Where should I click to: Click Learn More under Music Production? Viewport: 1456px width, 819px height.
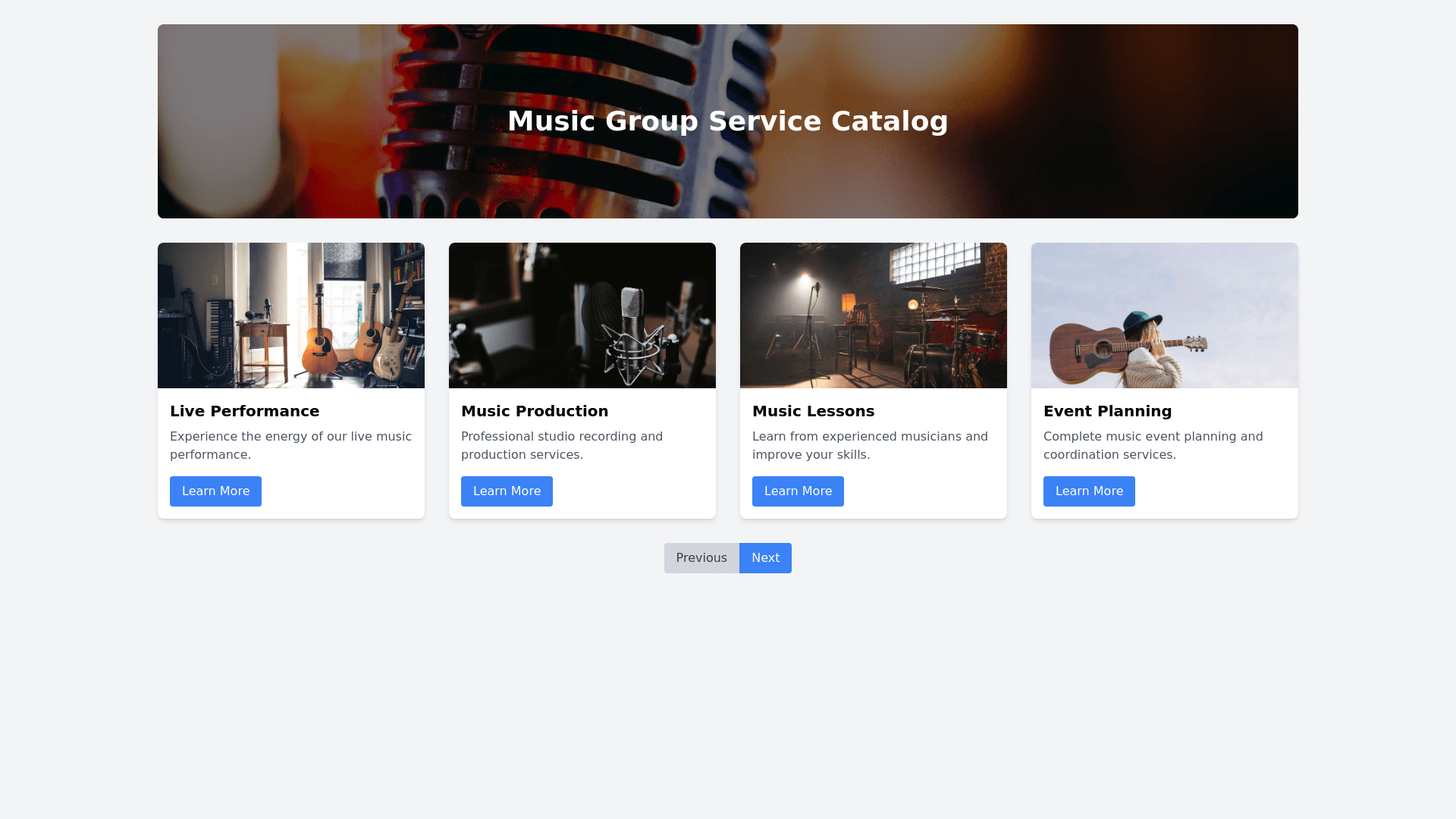tap(507, 491)
